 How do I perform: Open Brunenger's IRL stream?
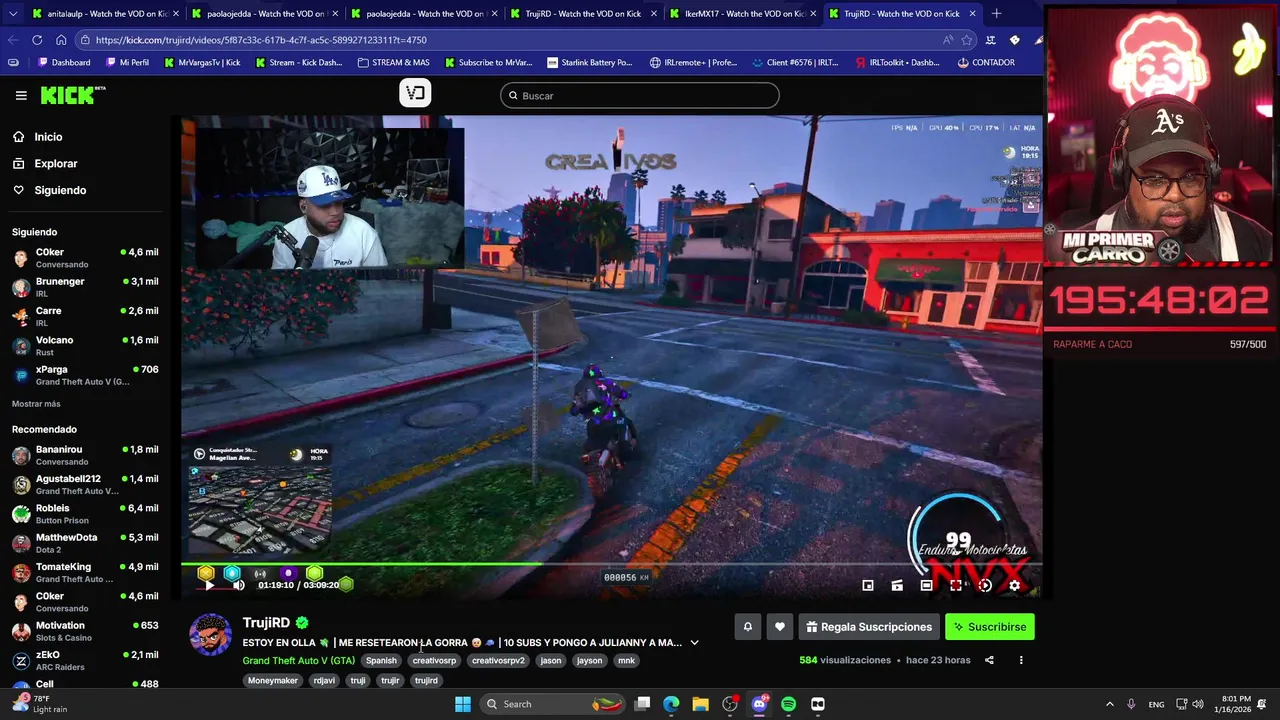[85, 287]
